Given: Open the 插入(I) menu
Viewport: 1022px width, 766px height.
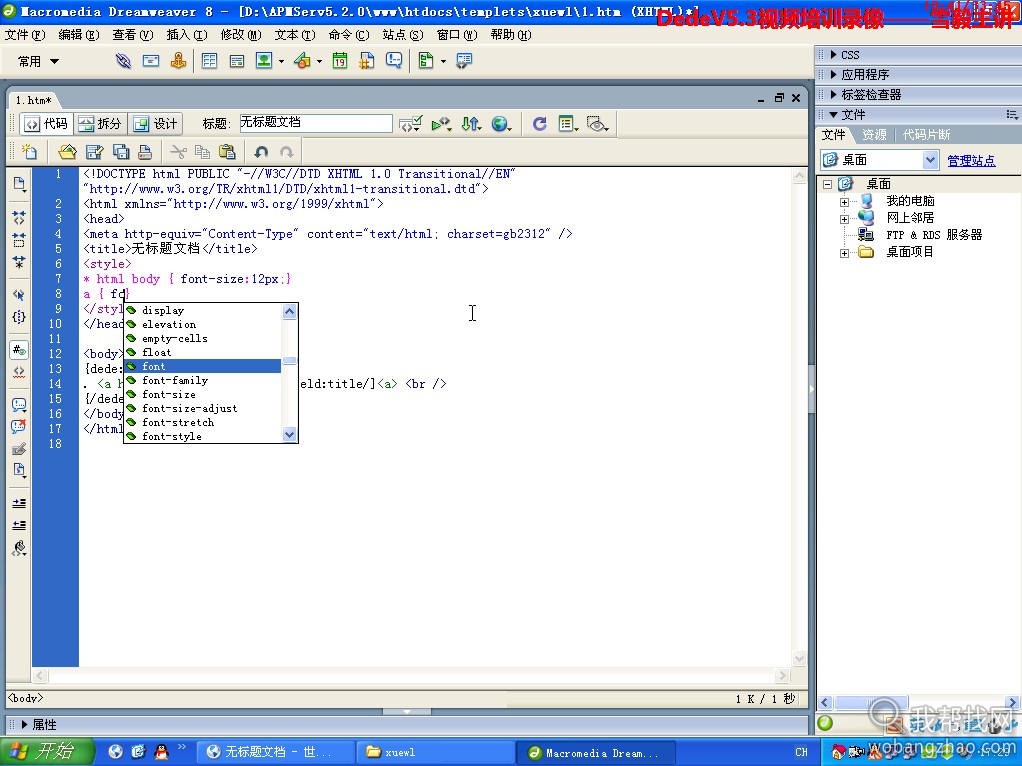Looking at the screenshot, I should pyautogui.click(x=186, y=35).
